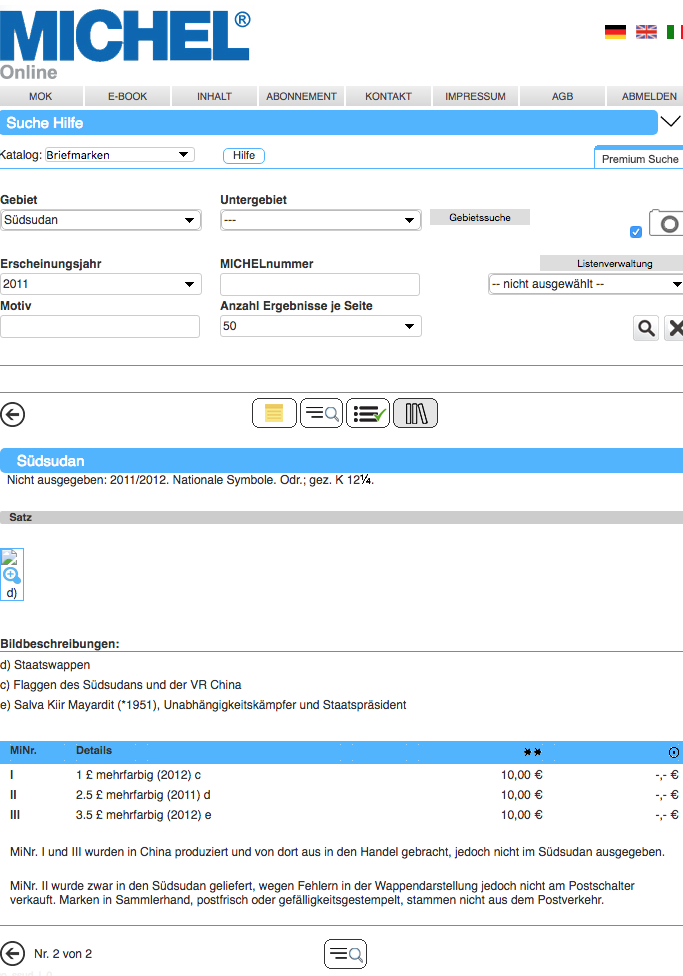Open the detail search list icon in toolbar

pyautogui.click(x=321, y=413)
